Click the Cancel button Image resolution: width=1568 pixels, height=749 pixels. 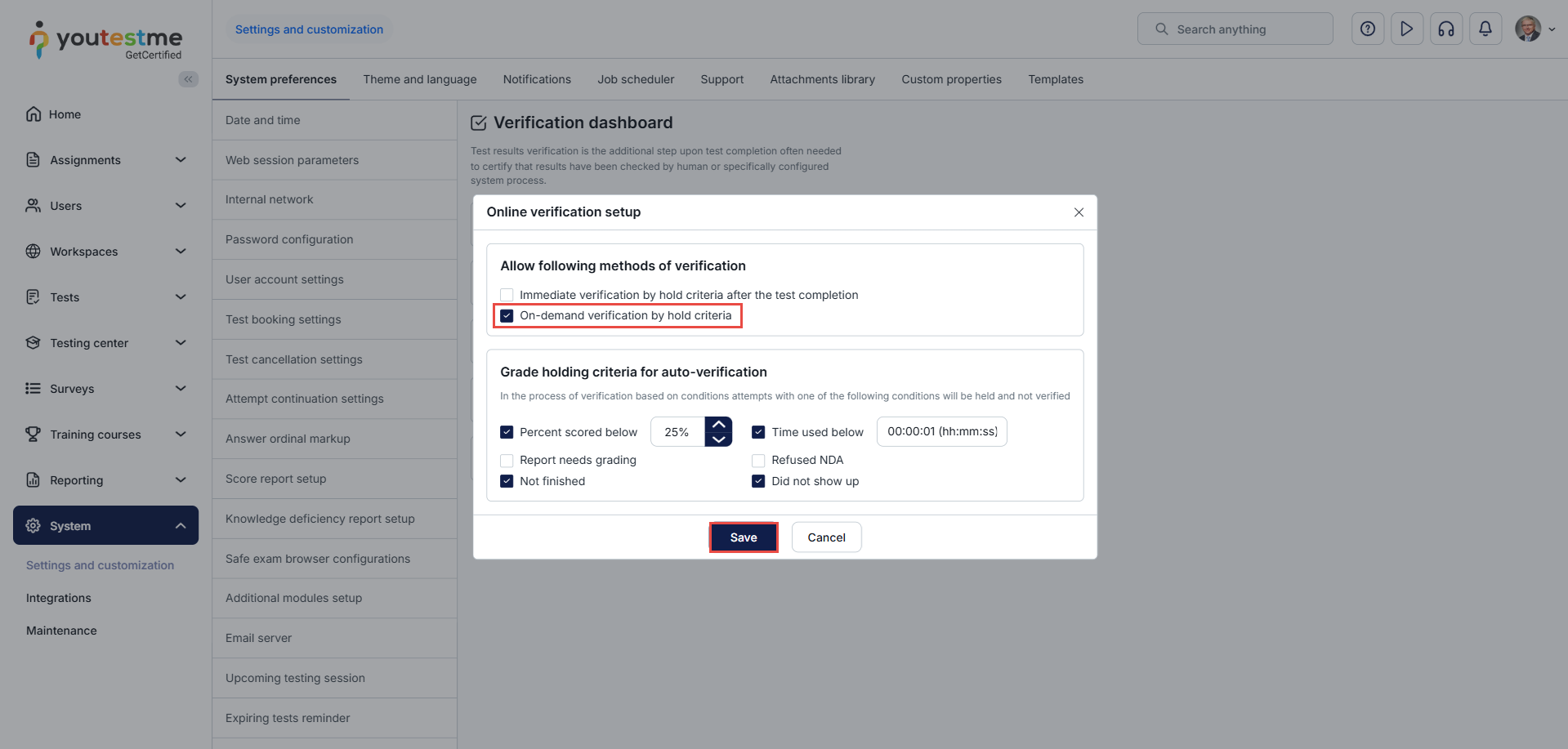(x=826, y=537)
